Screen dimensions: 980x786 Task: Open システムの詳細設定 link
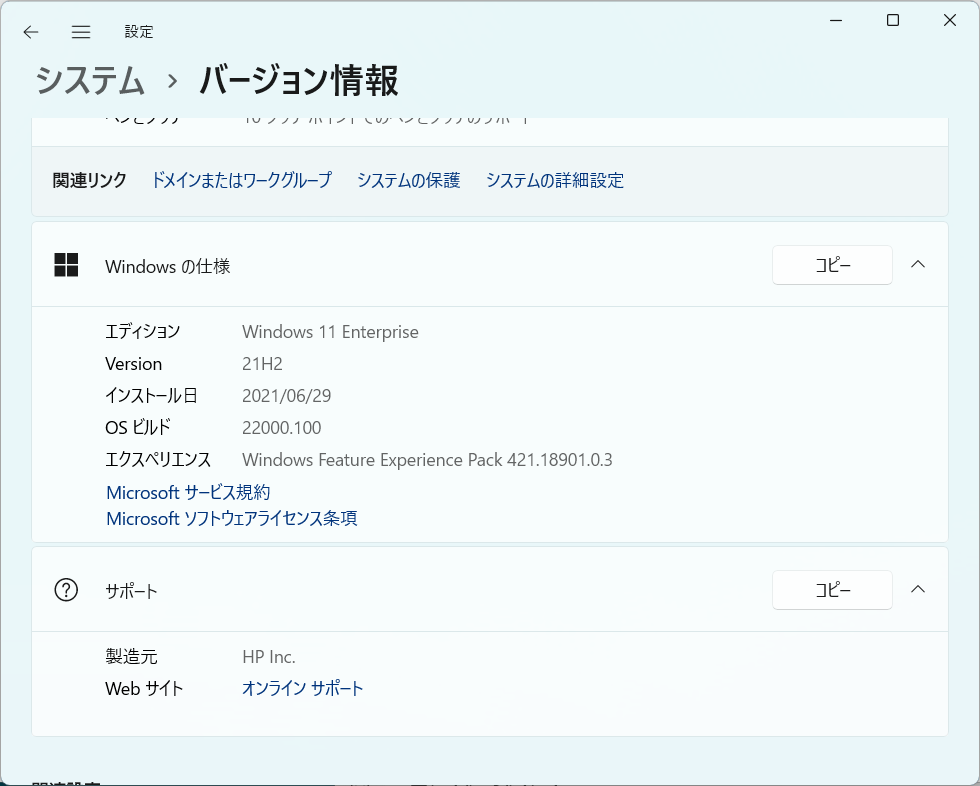point(555,181)
